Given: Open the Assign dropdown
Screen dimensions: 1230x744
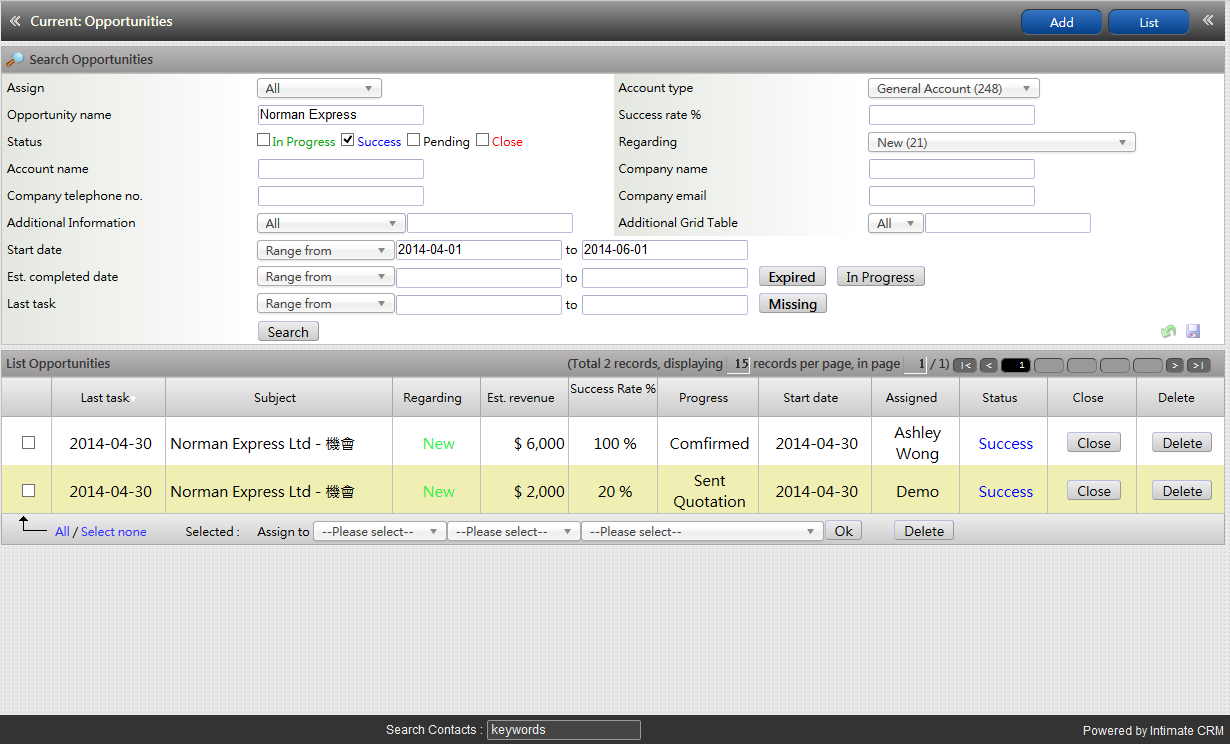Looking at the screenshot, I should [x=319, y=89].
